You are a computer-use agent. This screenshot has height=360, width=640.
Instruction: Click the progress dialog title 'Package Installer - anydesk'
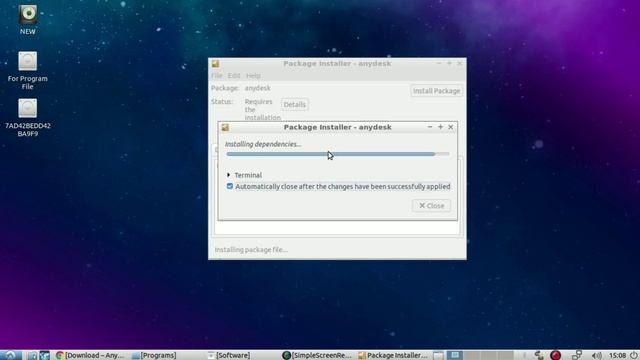[338, 127]
